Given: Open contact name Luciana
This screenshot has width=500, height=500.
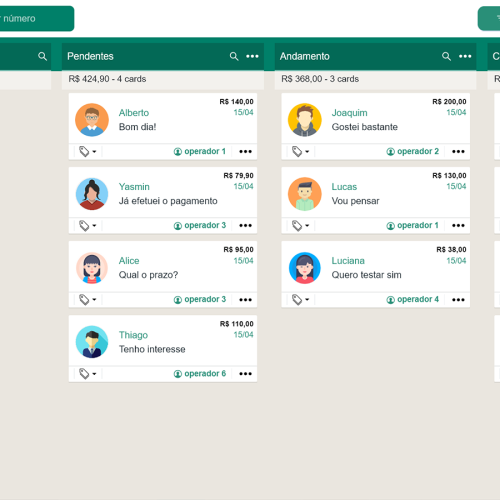Looking at the screenshot, I should coord(348,261).
